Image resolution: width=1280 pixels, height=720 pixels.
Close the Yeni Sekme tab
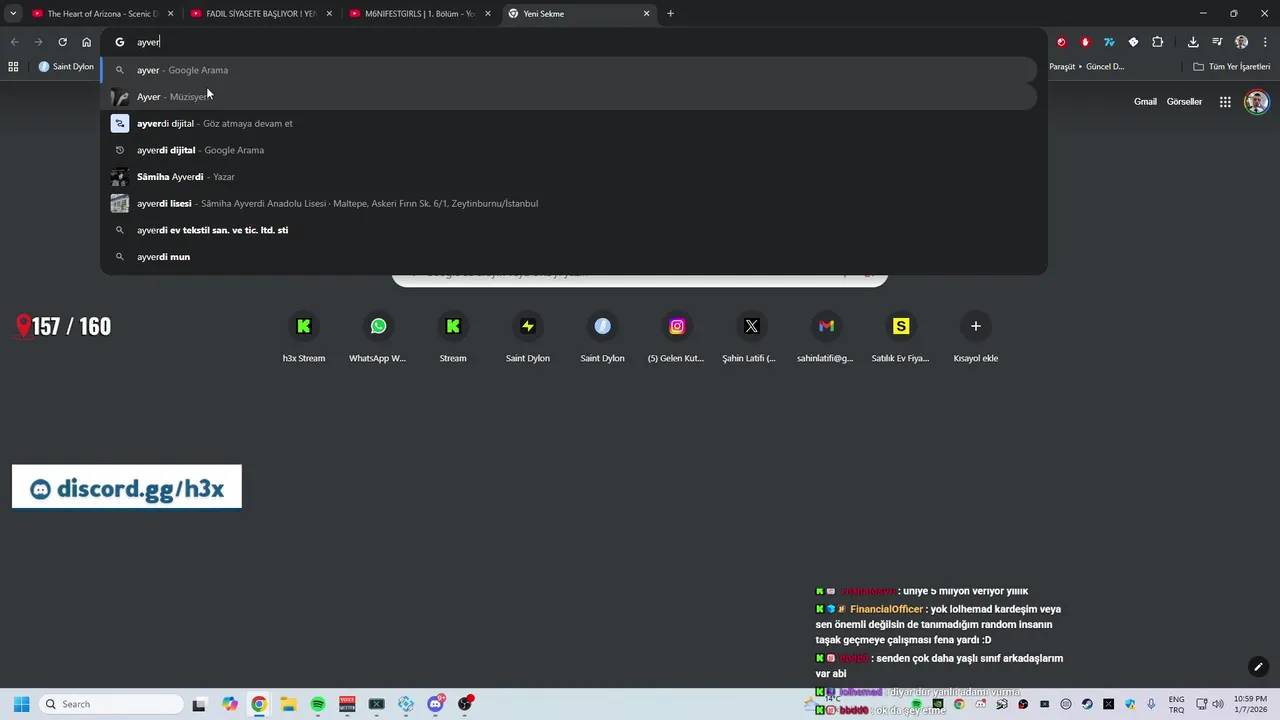click(646, 14)
